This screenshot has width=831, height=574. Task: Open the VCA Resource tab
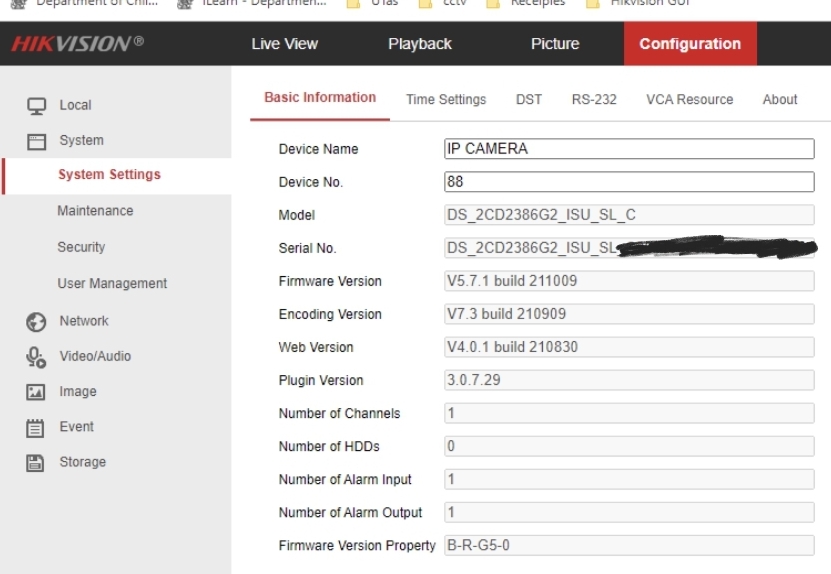[689, 100]
